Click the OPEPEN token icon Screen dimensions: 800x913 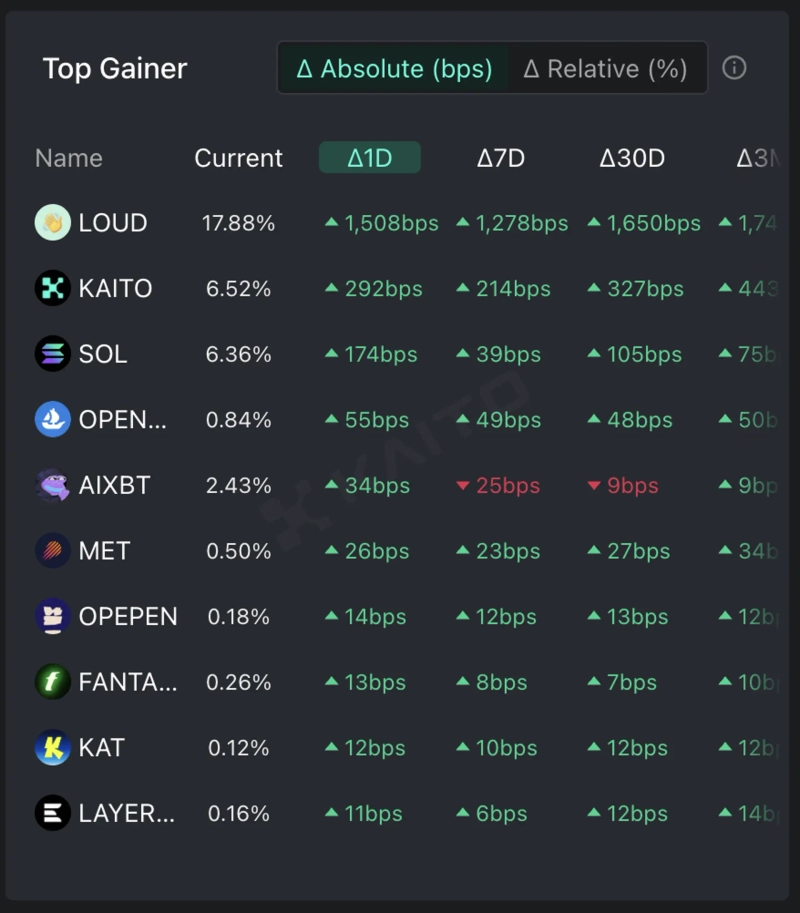click(53, 617)
